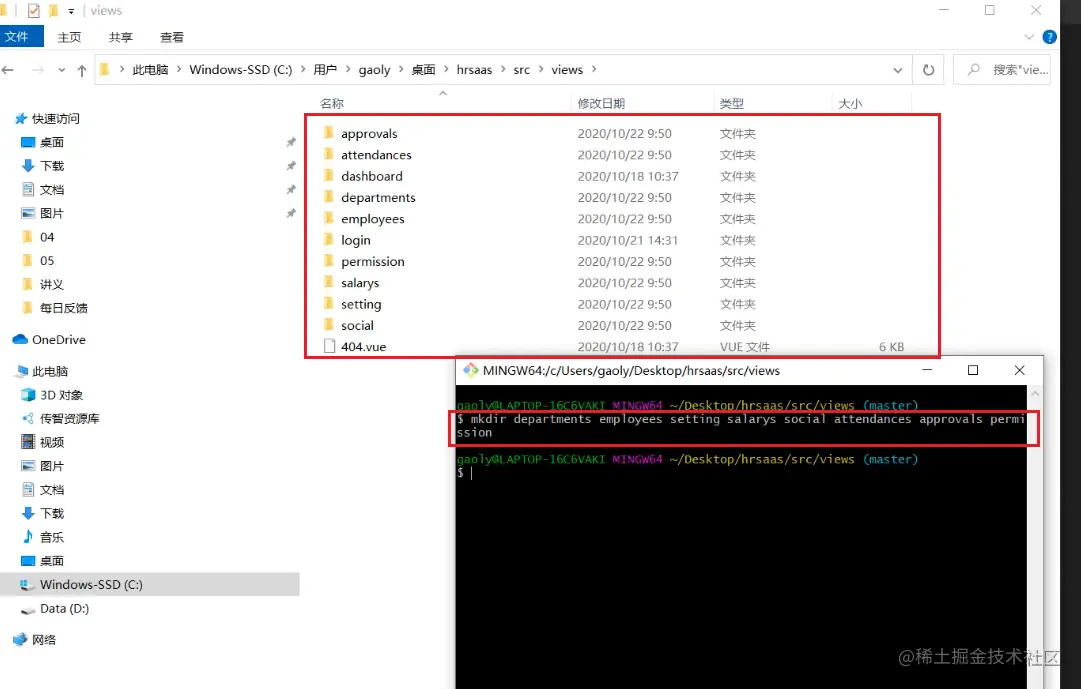Sort by 修改日期 column header
Screen dimensions: 1081x689
pyautogui.click(x=601, y=103)
